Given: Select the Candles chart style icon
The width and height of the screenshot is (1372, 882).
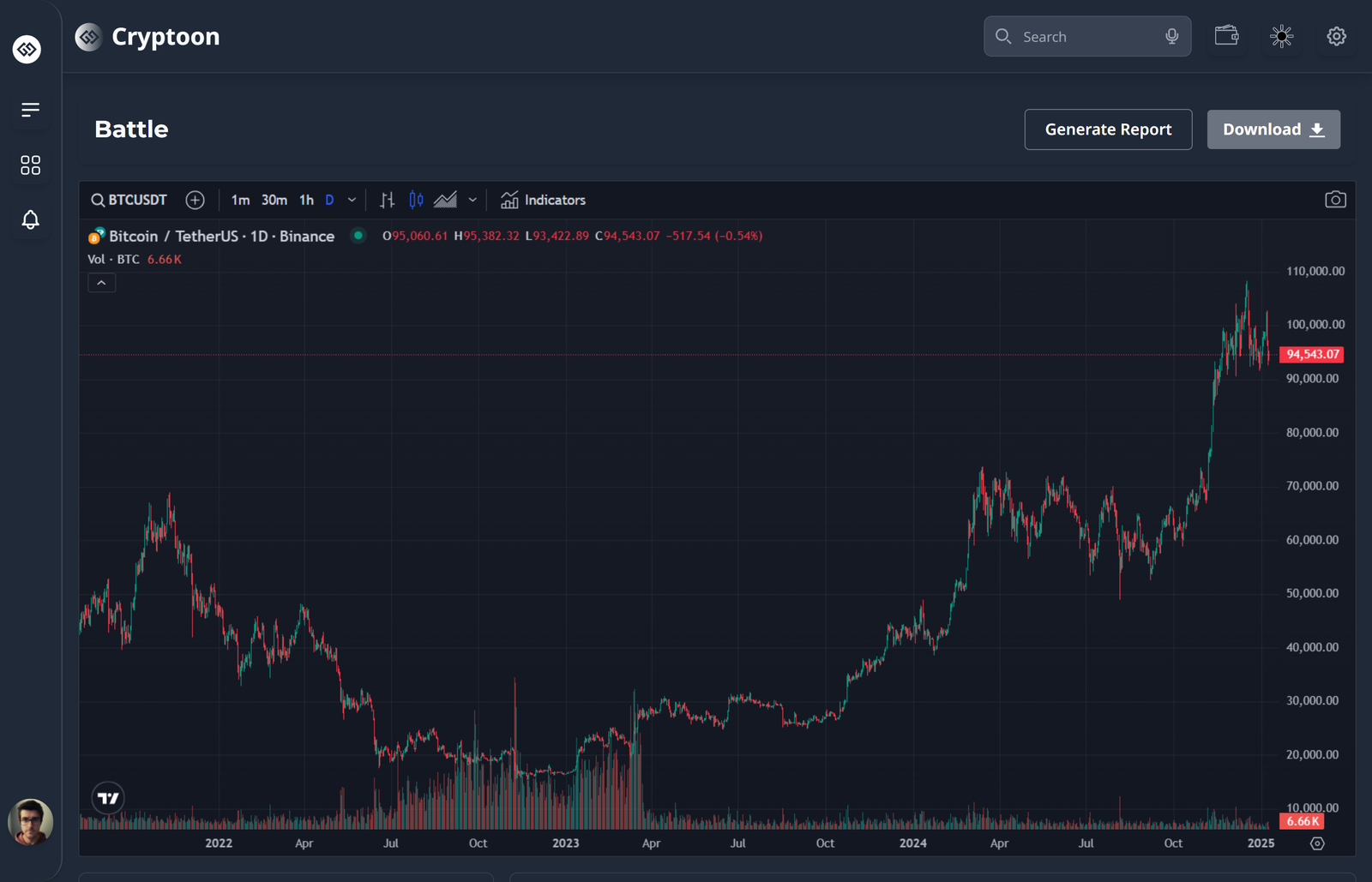Looking at the screenshot, I should coord(416,200).
